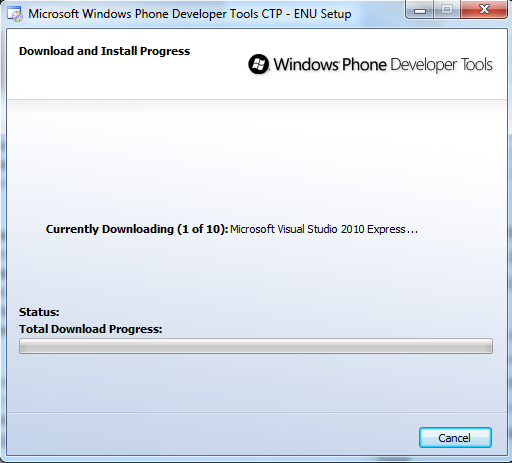512x463 pixels.
Task: Click the 'Currently Downloading' label
Action: tap(110, 229)
